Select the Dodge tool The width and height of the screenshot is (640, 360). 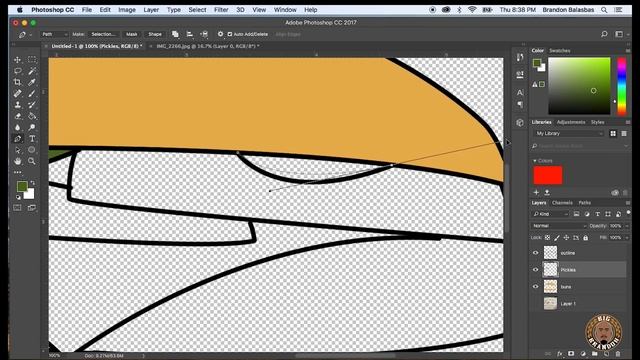[32, 127]
